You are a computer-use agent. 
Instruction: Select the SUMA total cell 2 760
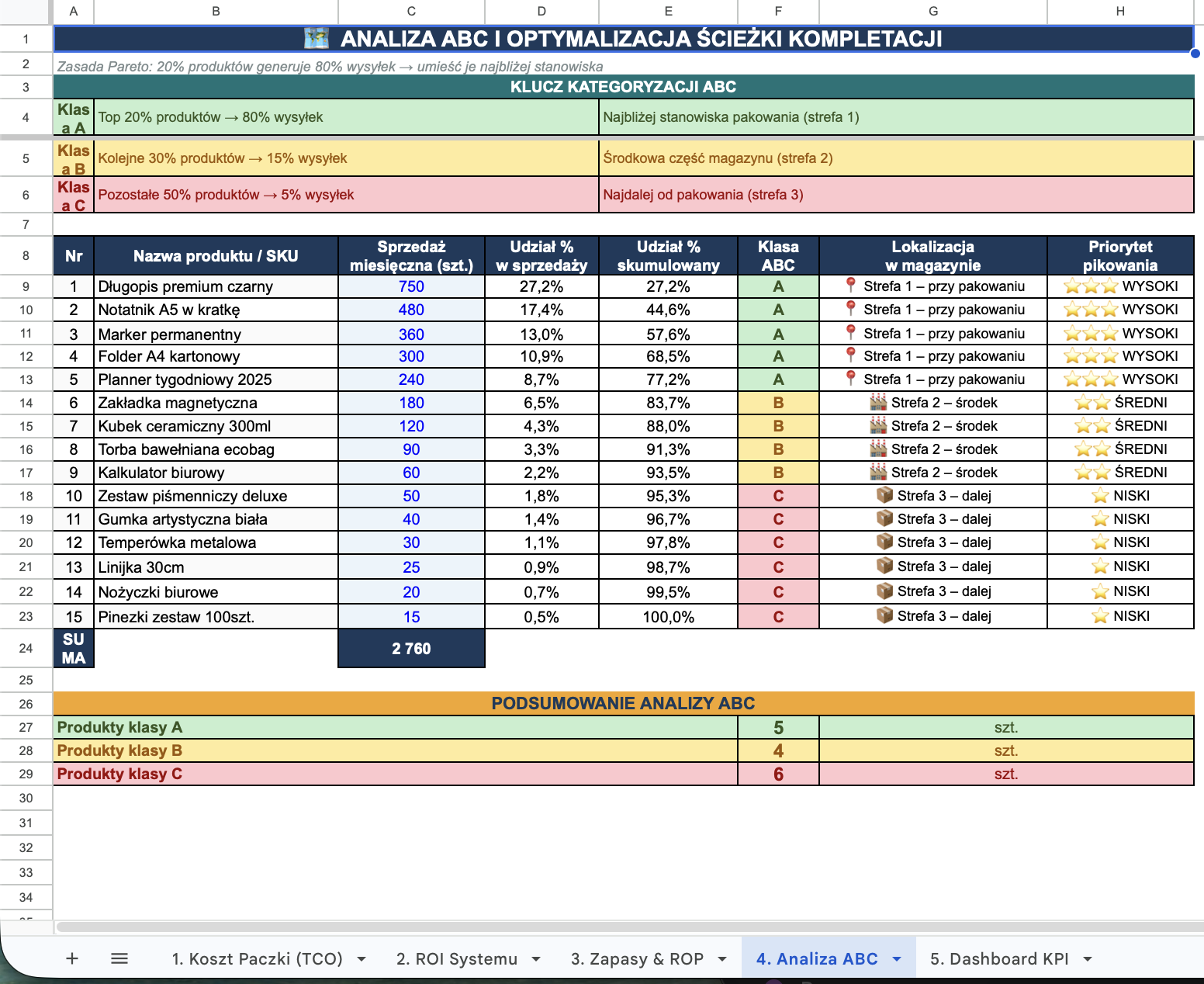point(411,648)
